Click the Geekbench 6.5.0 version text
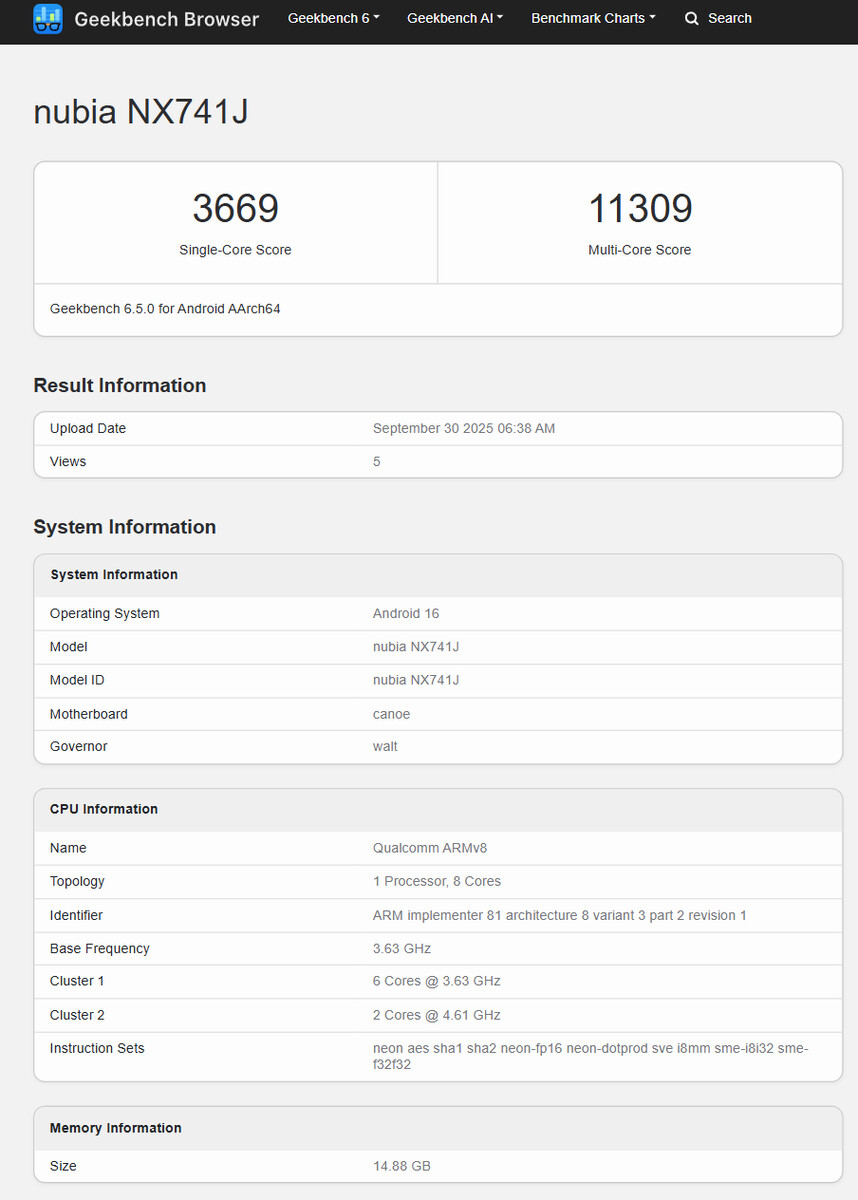This screenshot has width=858, height=1200. tap(165, 309)
